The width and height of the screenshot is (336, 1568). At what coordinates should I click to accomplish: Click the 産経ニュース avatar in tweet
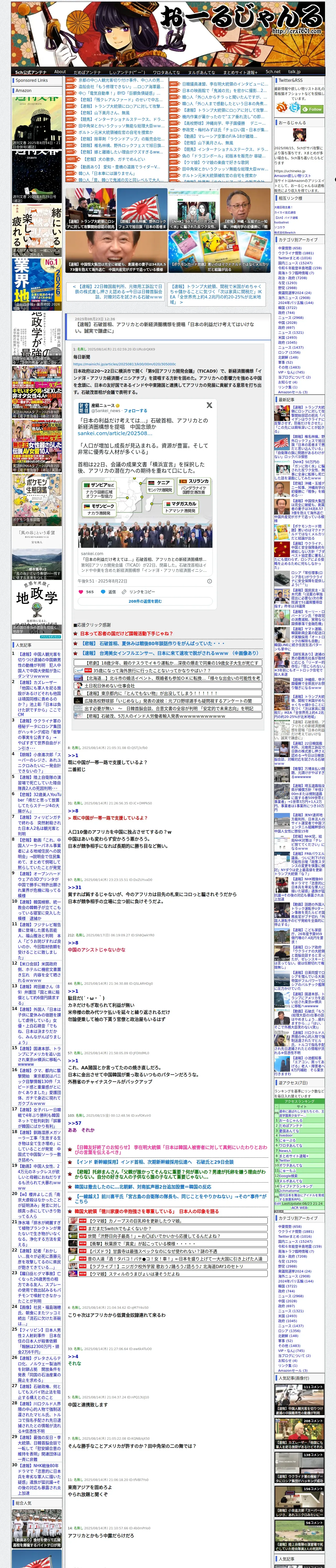point(84,408)
